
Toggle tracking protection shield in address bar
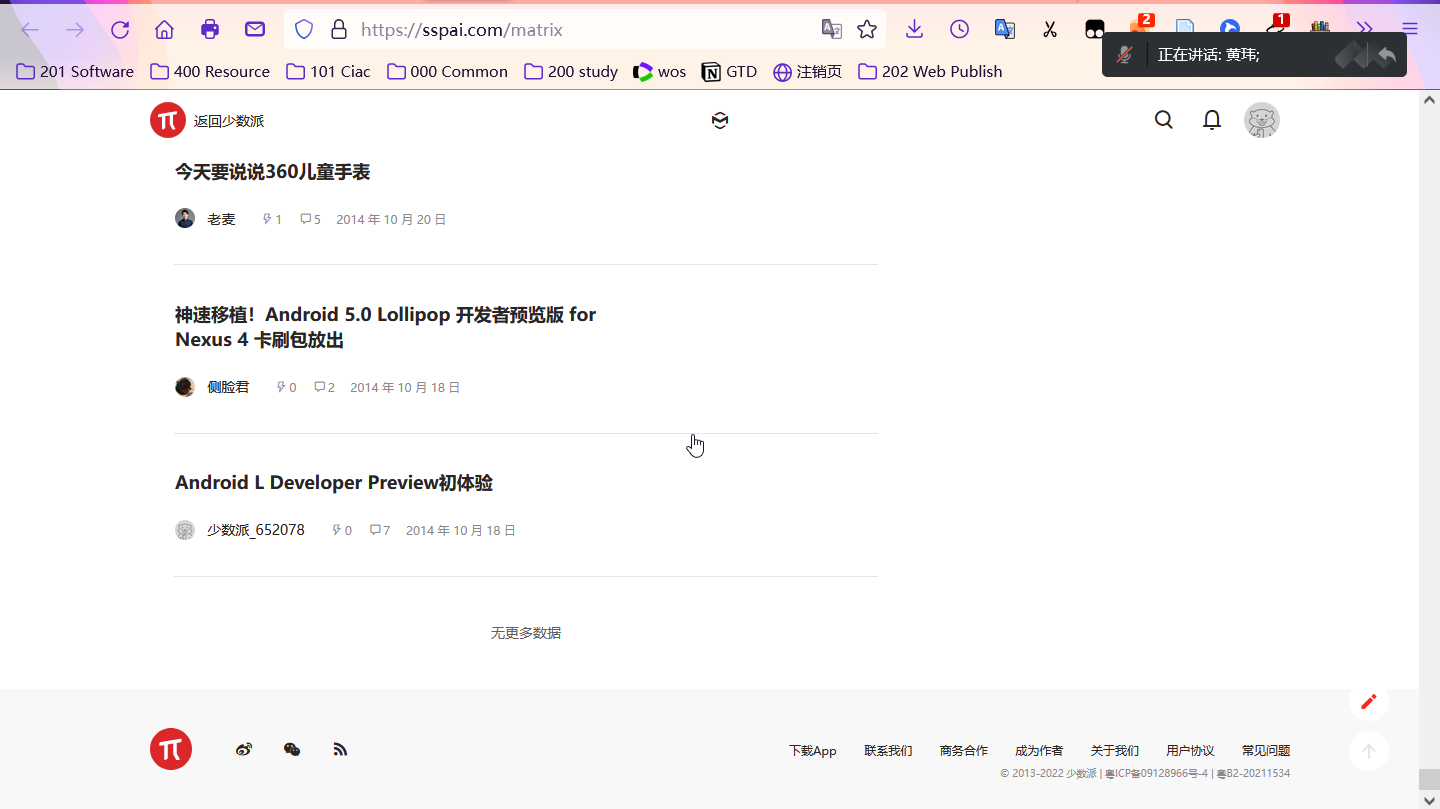[x=303, y=29]
